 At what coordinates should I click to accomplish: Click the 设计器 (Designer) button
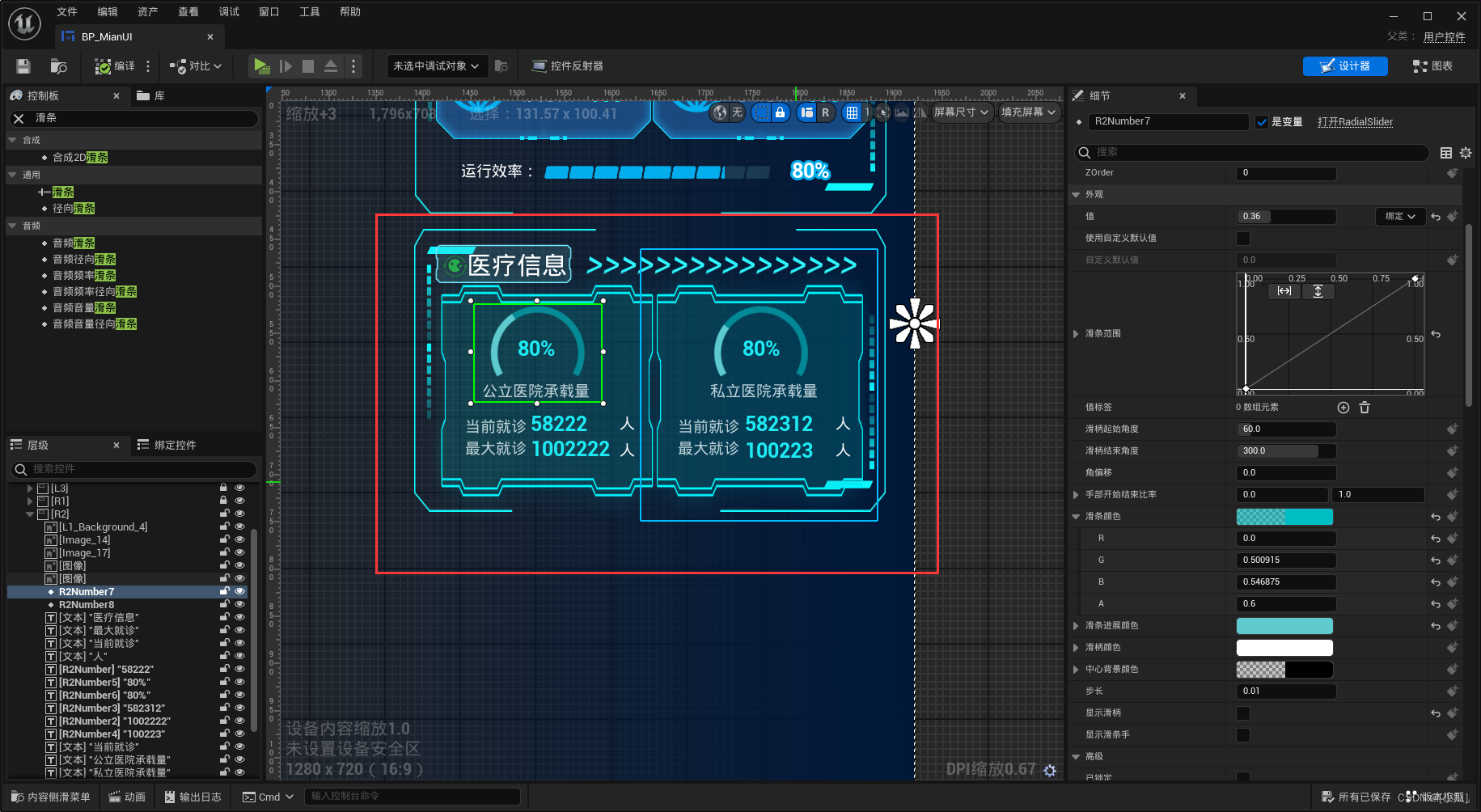tap(1345, 66)
